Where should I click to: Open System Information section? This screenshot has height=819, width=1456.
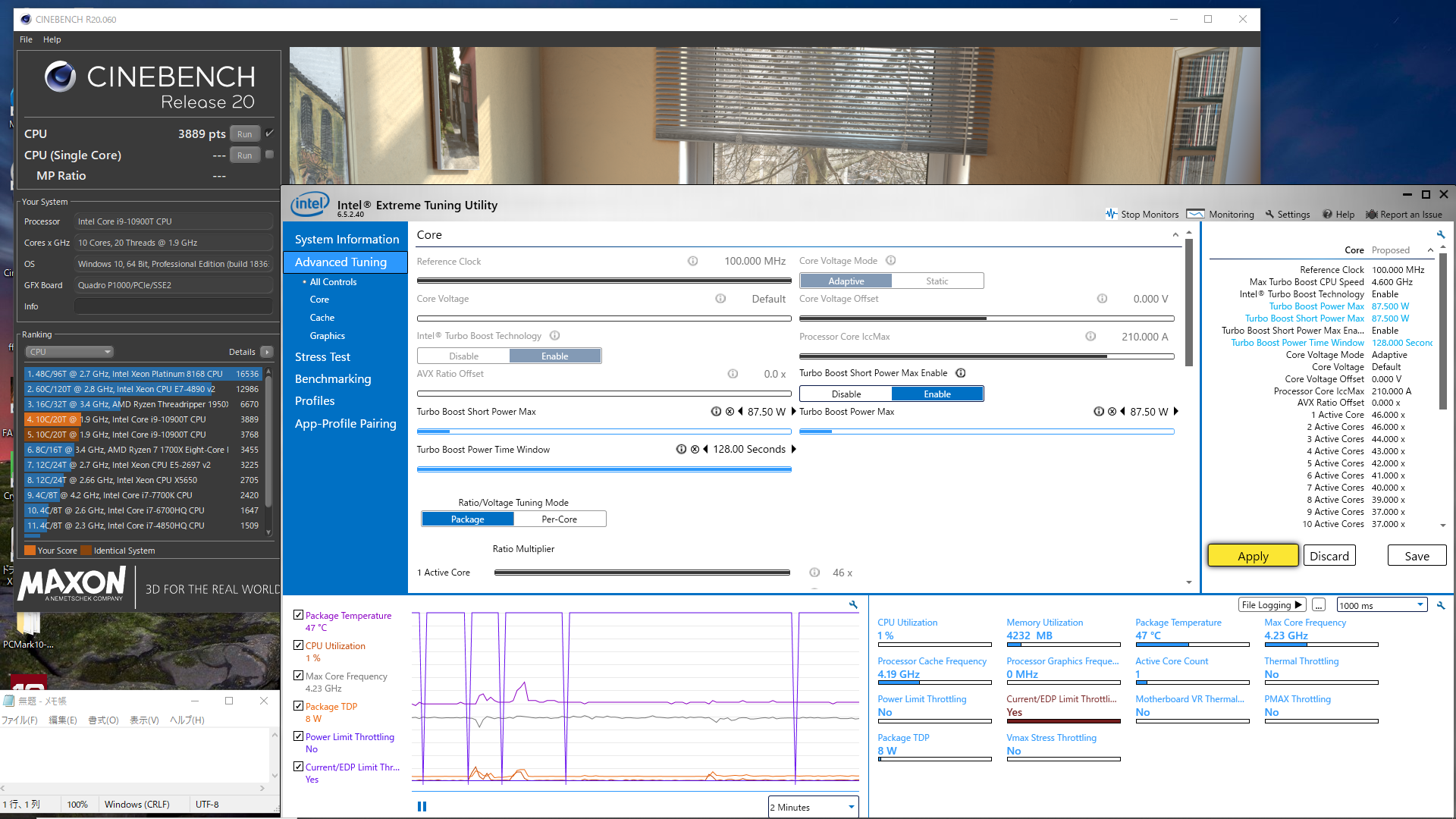point(347,240)
